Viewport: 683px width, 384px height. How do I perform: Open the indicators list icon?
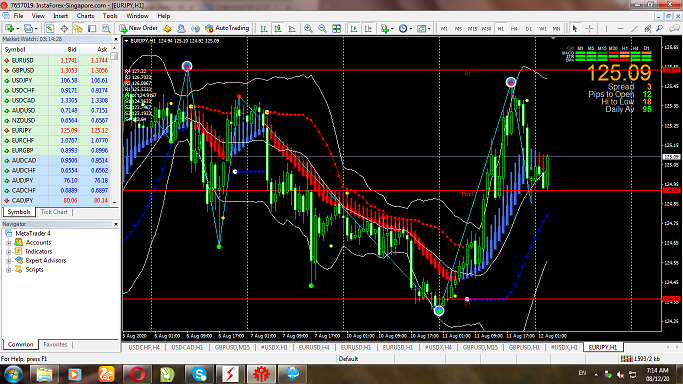point(385,28)
